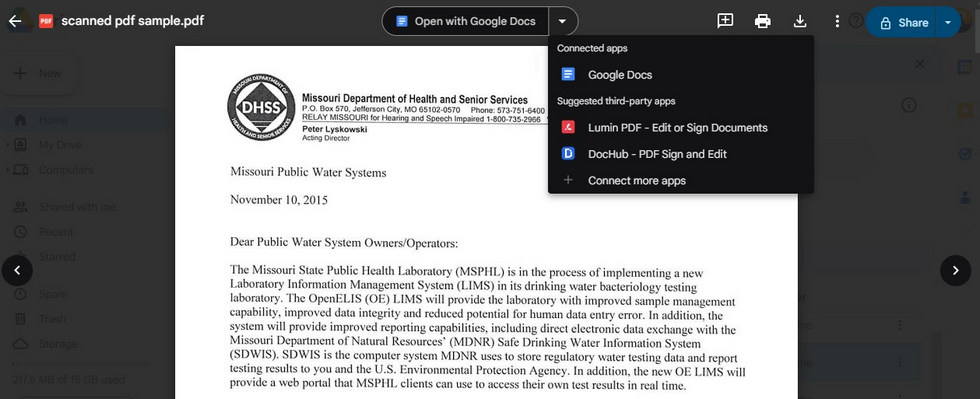Click 'Dear Public Water System Owners/Operators:' line
The height and width of the screenshot is (399, 980).
(344, 243)
